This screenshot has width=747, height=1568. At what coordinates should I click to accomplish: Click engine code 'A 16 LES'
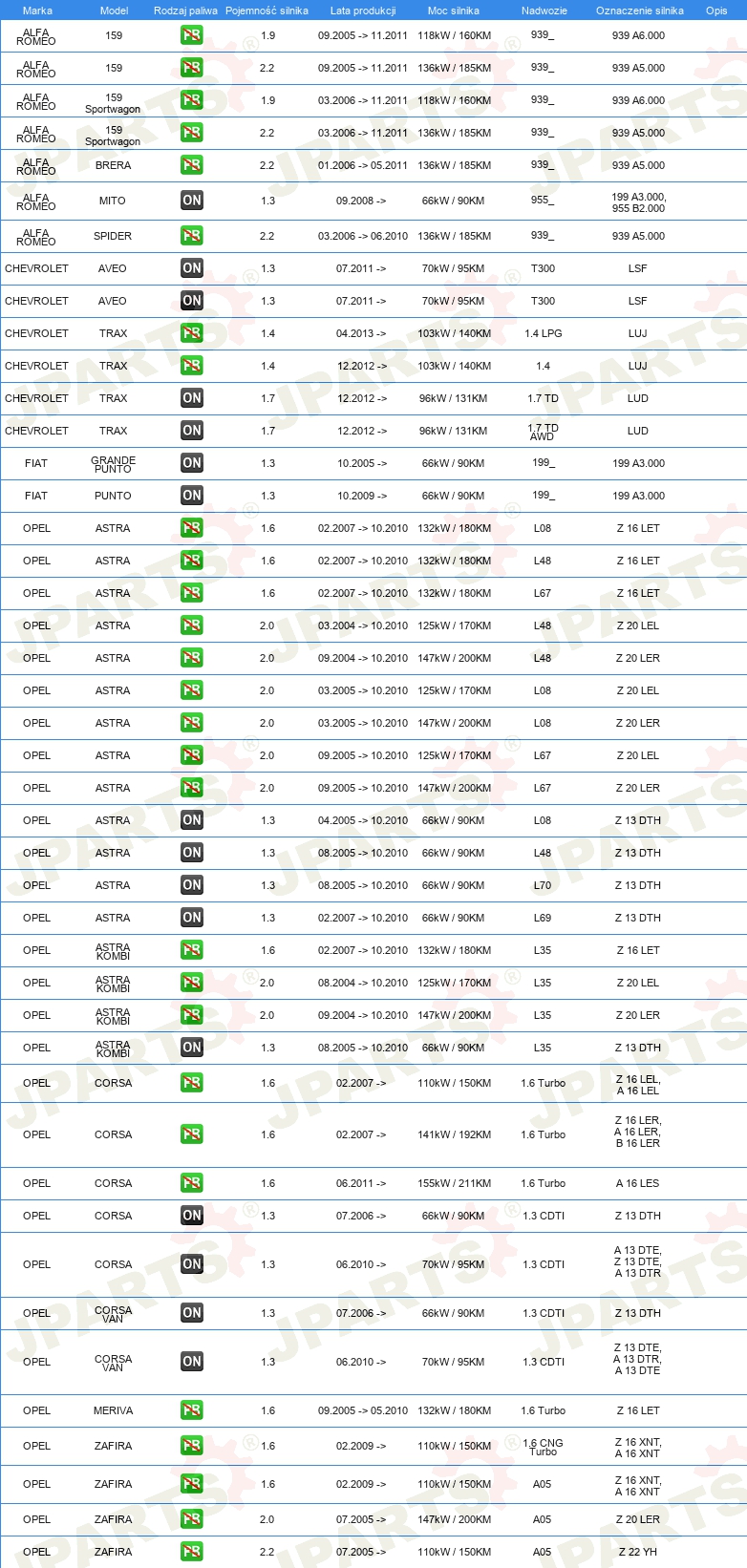[638, 1183]
